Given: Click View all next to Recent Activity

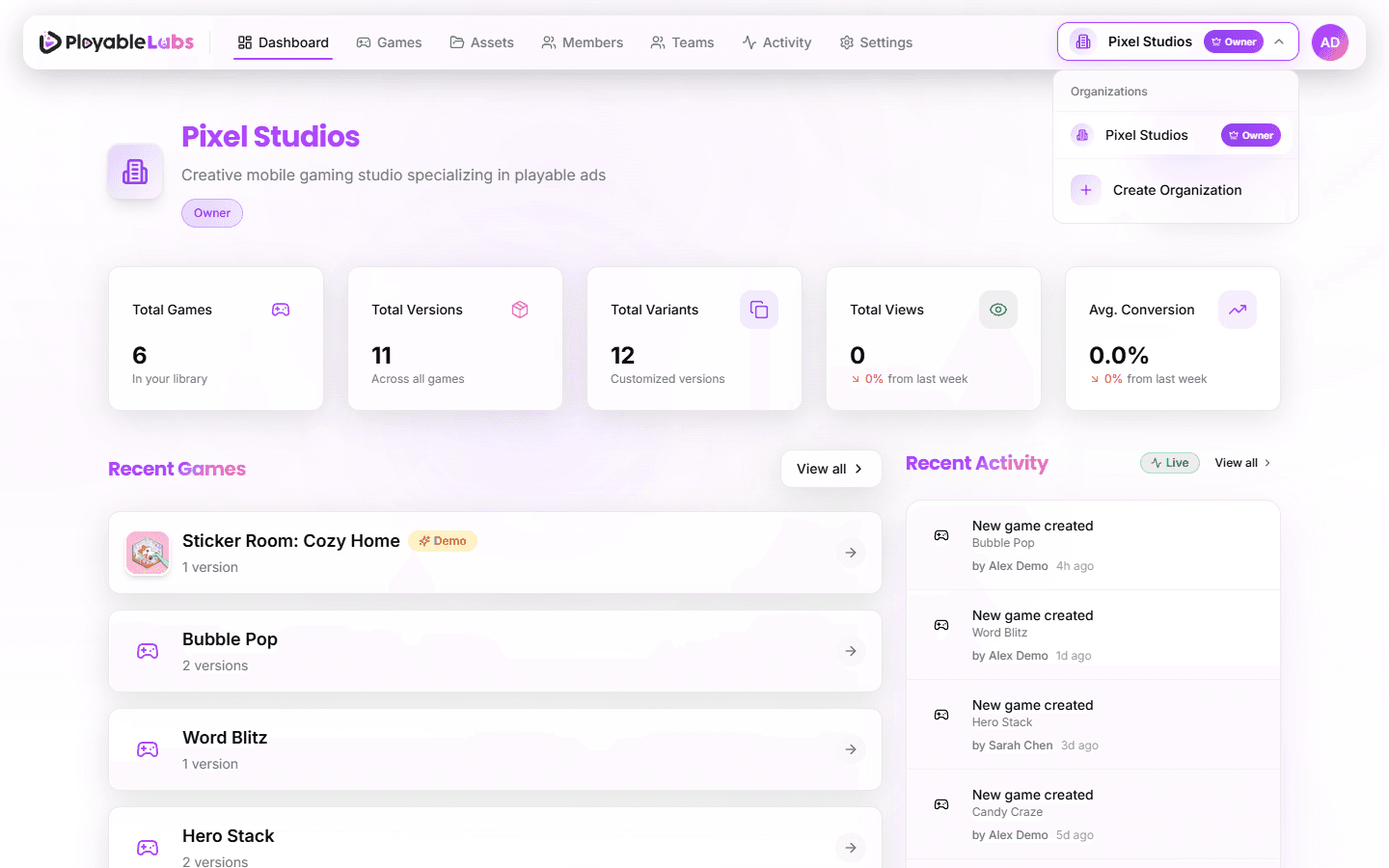Looking at the screenshot, I should pos(1236,462).
